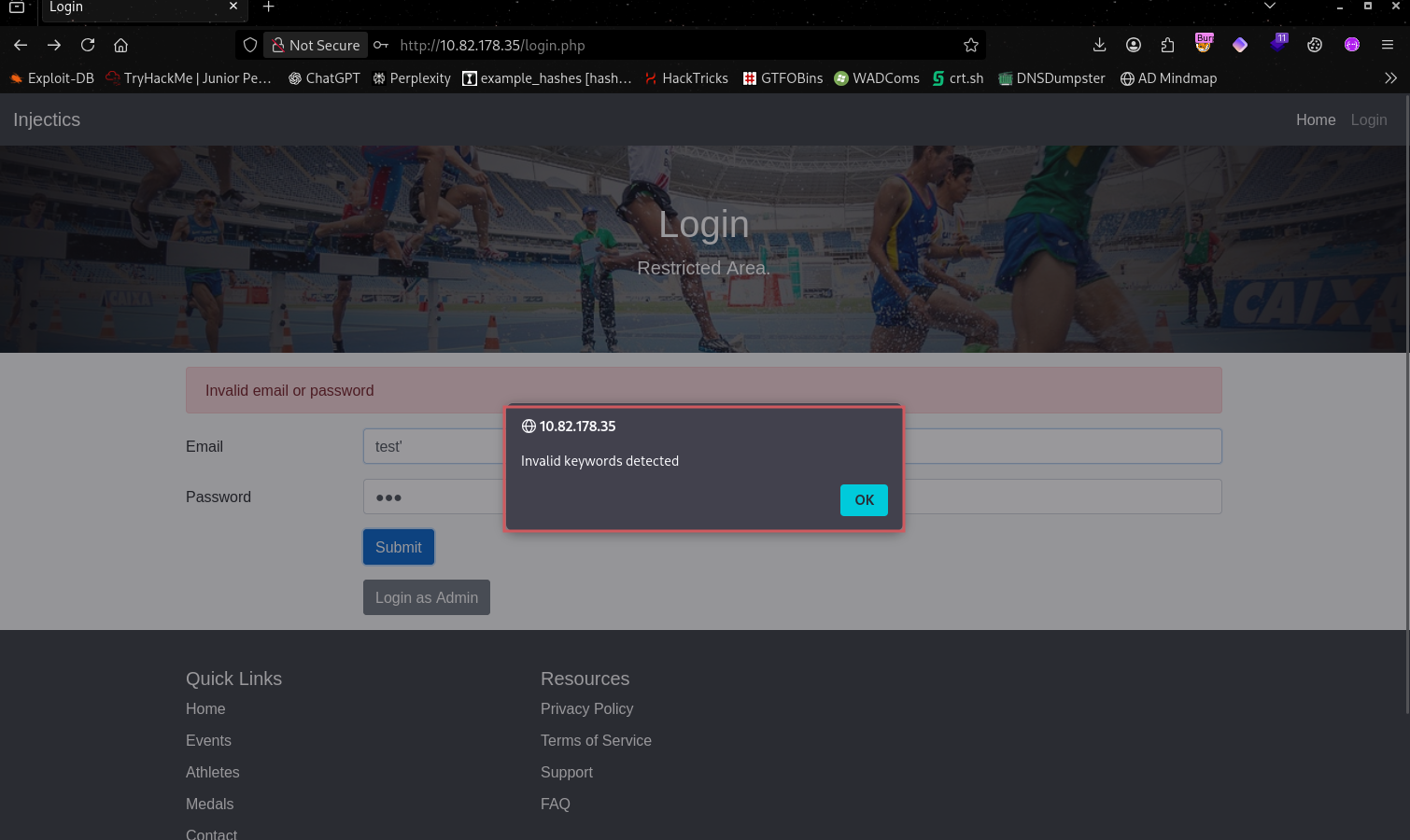Viewport: 1410px width, 840px height.
Task: Open the Burp Suite extension icon
Action: tap(1204, 44)
